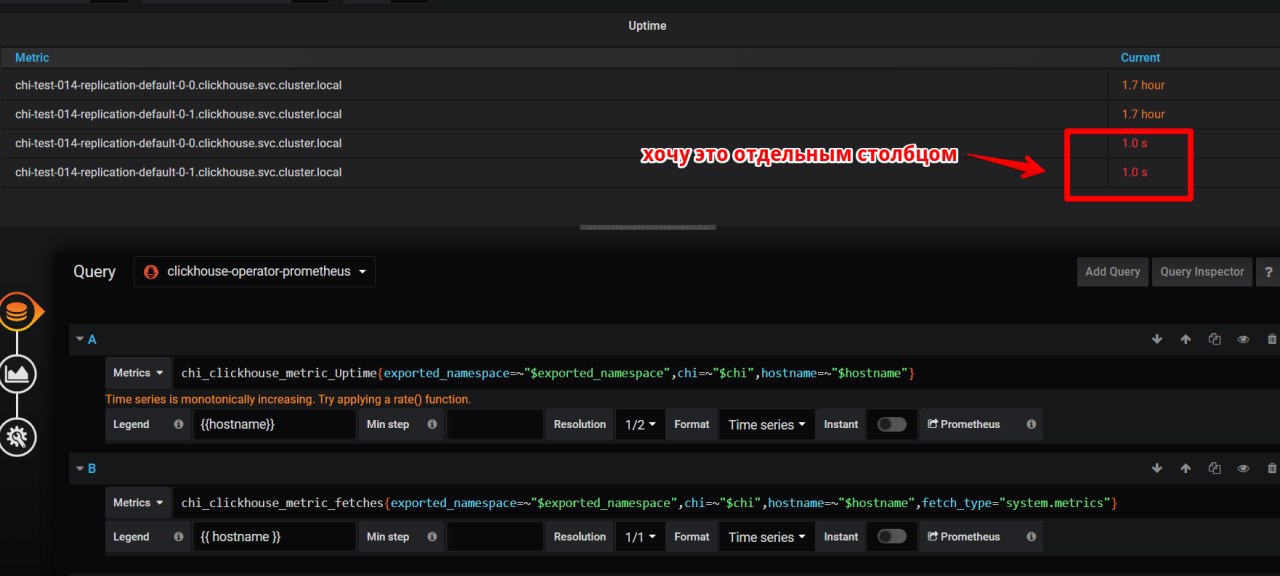Show Min step info icon in query A
The width and height of the screenshot is (1280, 576).
click(432, 424)
